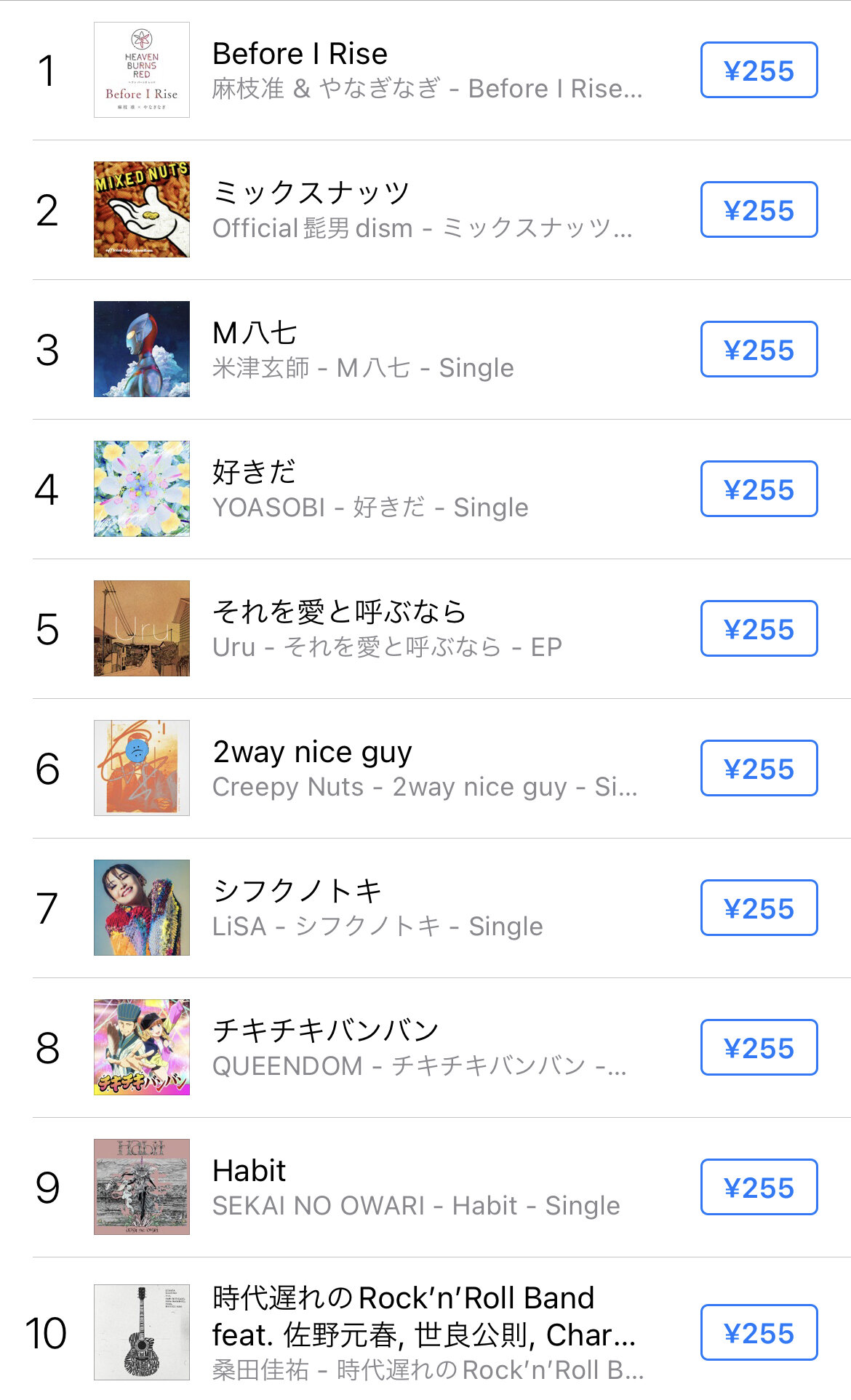Image resolution: width=851 pixels, height=1400 pixels.
Task: Purchase Habit with its ¥255 button
Action: coord(759,1188)
